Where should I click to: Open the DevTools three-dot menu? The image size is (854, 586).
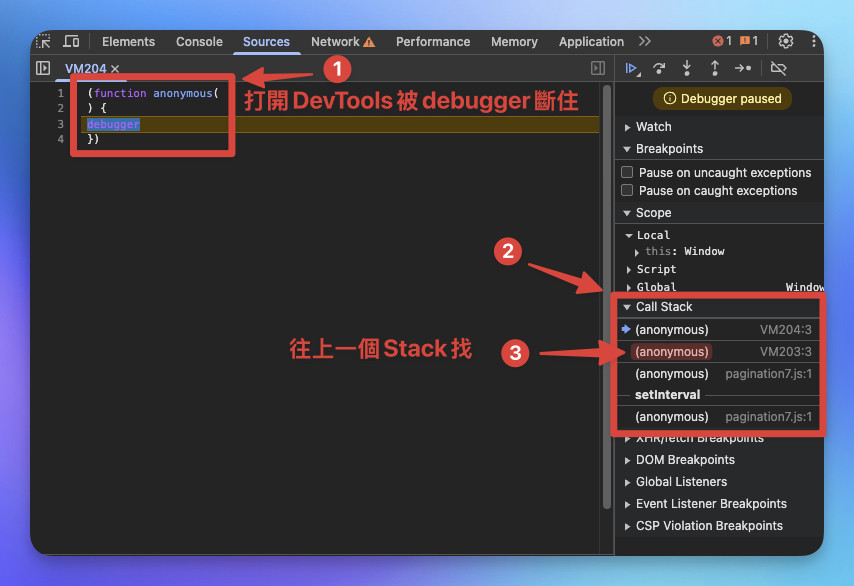[814, 41]
